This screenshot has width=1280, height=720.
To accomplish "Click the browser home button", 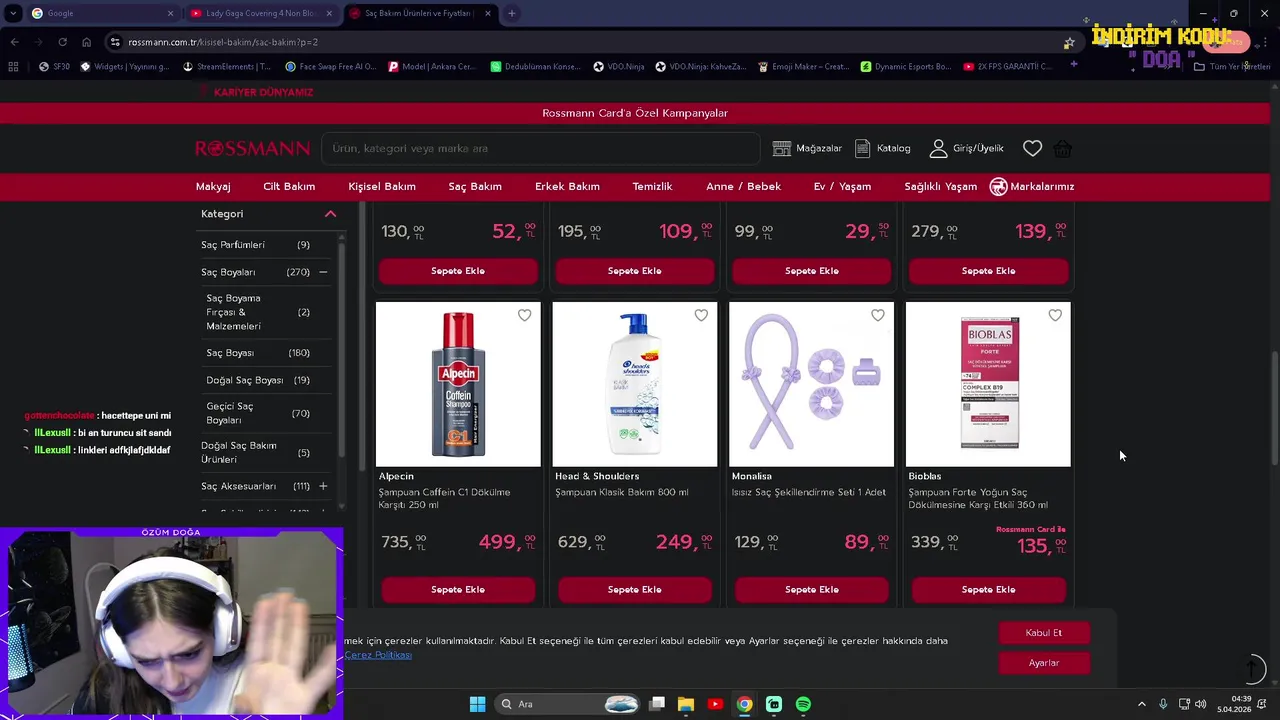I will click(x=86, y=42).
